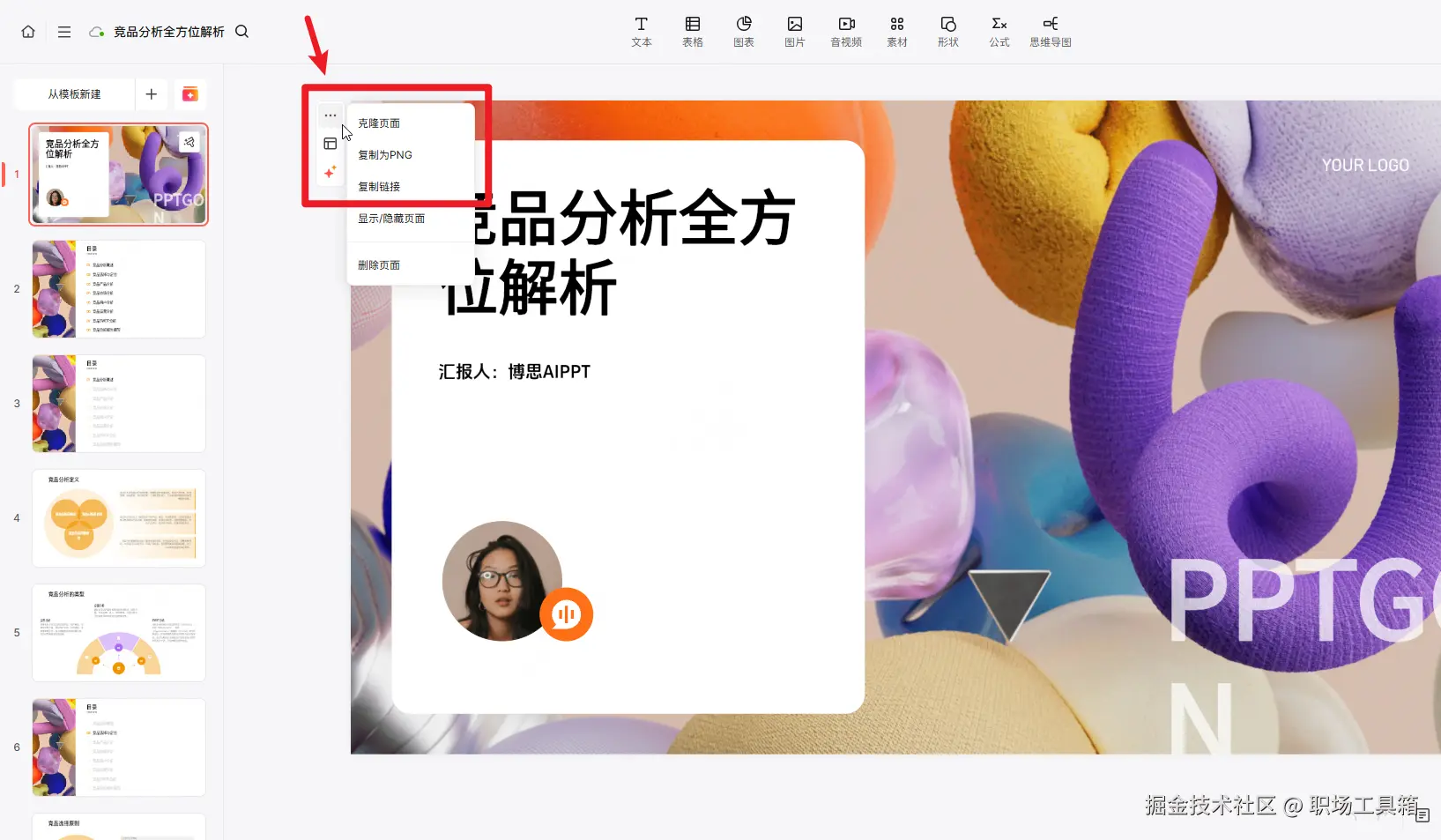Go to home via house icon
This screenshot has height=840, width=1441.
(28, 32)
